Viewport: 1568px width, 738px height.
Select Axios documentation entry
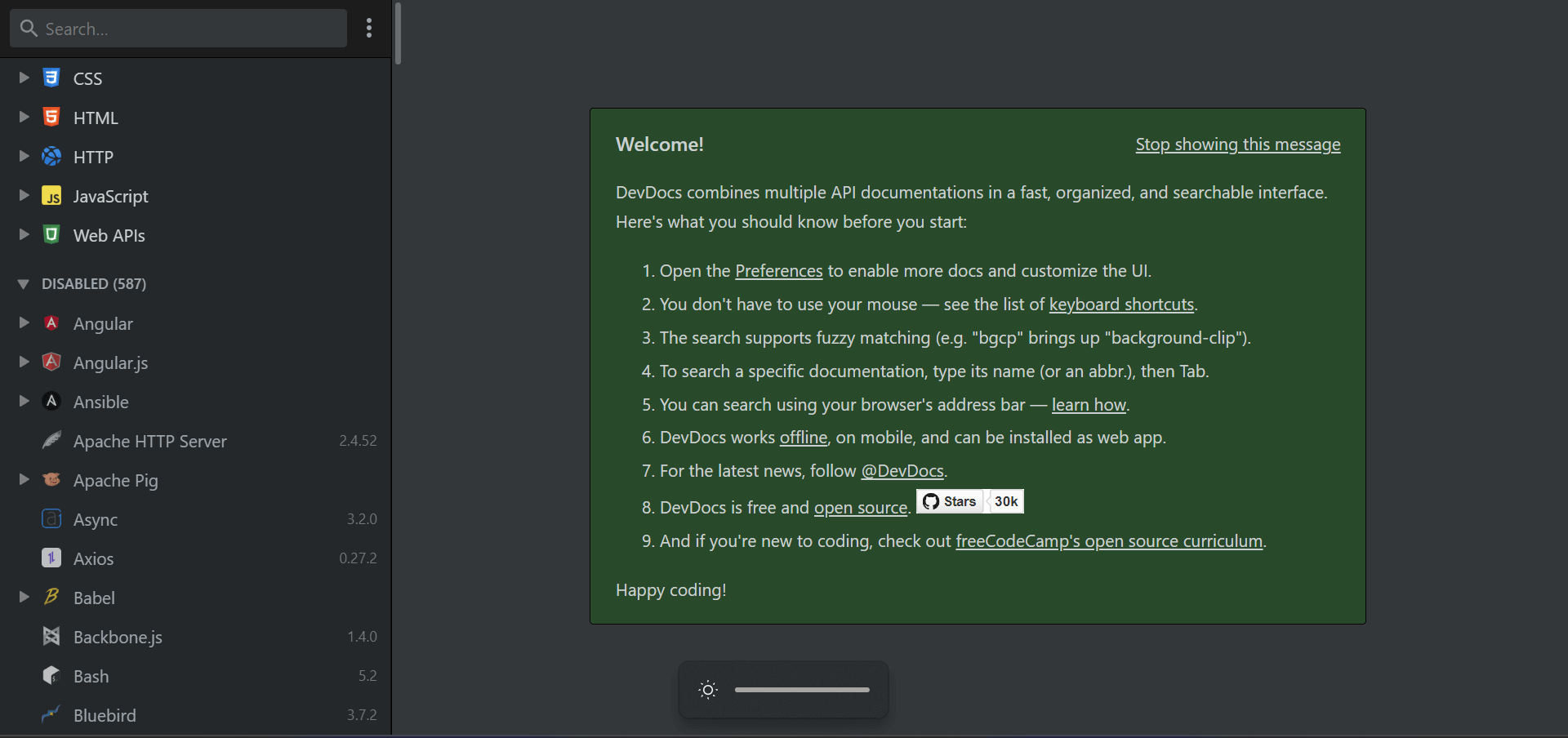coord(94,558)
